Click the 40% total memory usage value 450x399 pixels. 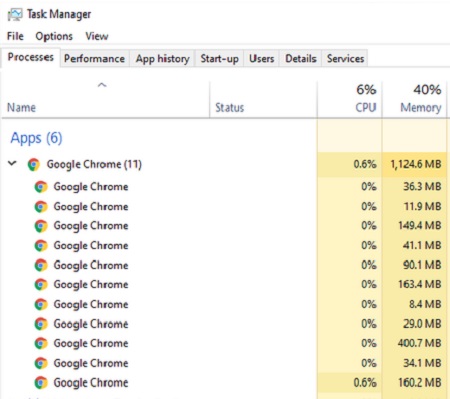[x=427, y=90]
